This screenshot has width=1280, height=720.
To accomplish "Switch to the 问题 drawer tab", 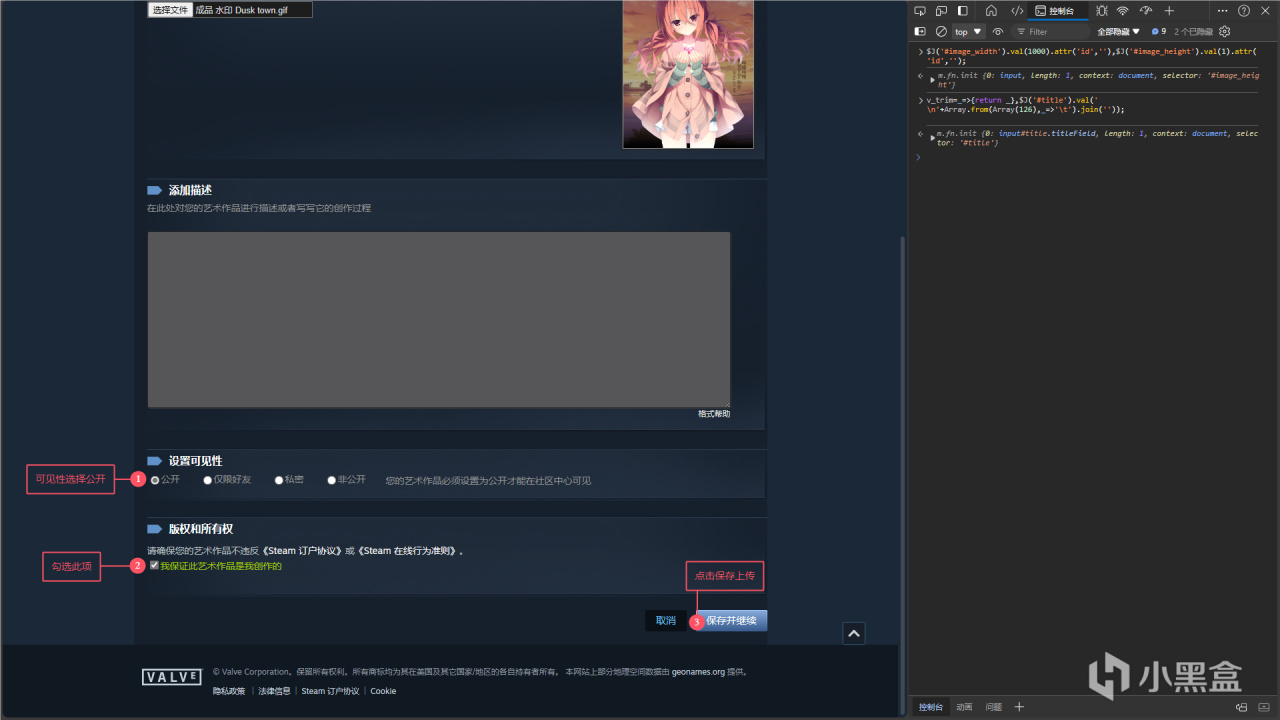I will [x=993, y=707].
